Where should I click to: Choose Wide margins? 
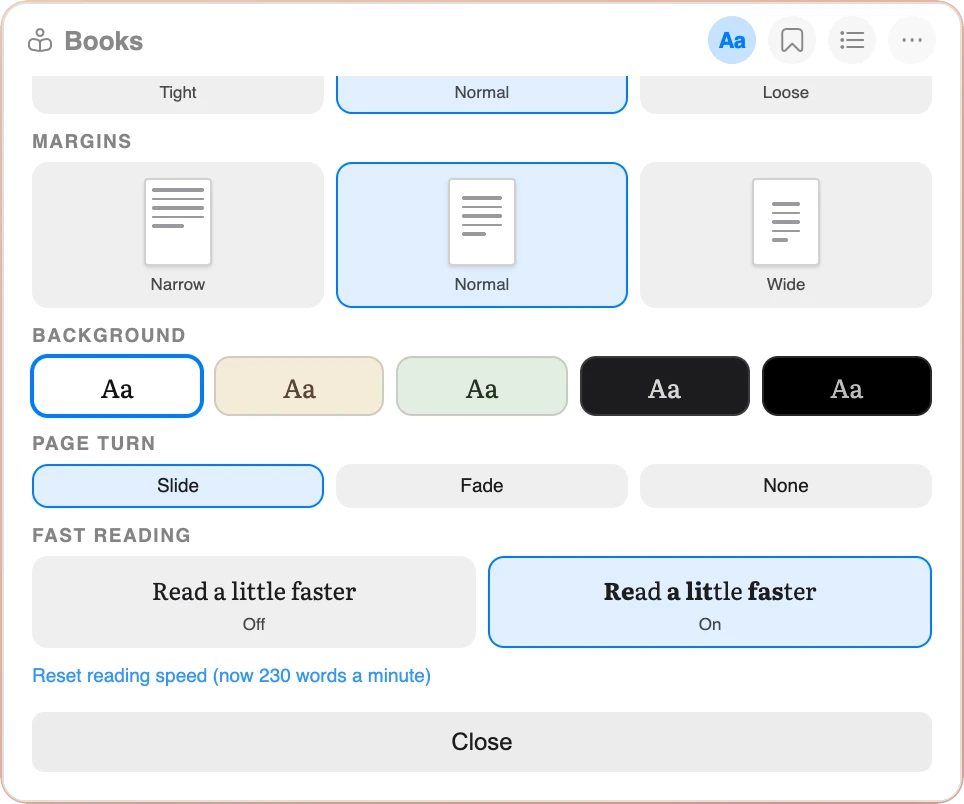coord(786,235)
